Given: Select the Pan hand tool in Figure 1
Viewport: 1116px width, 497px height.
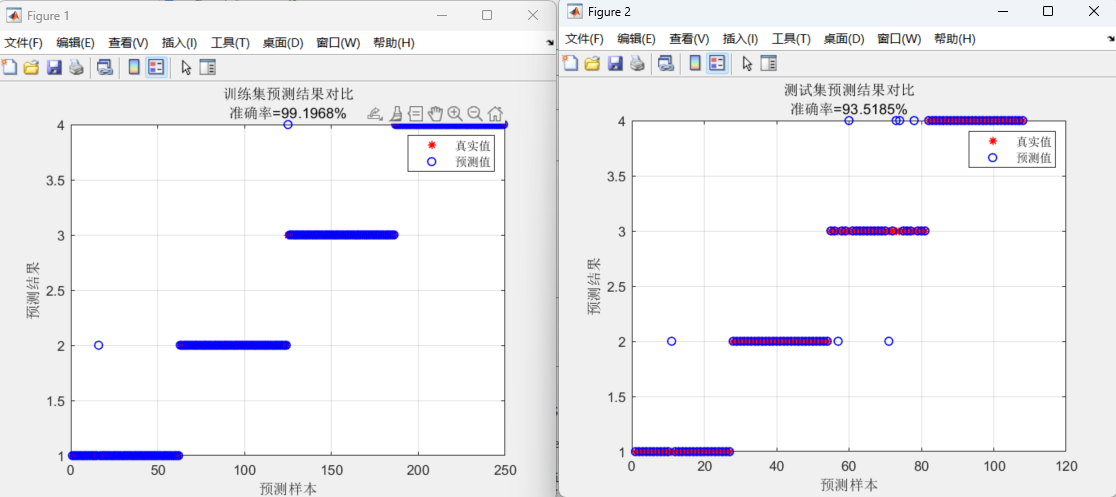Looking at the screenshot, I should (435, 113).
